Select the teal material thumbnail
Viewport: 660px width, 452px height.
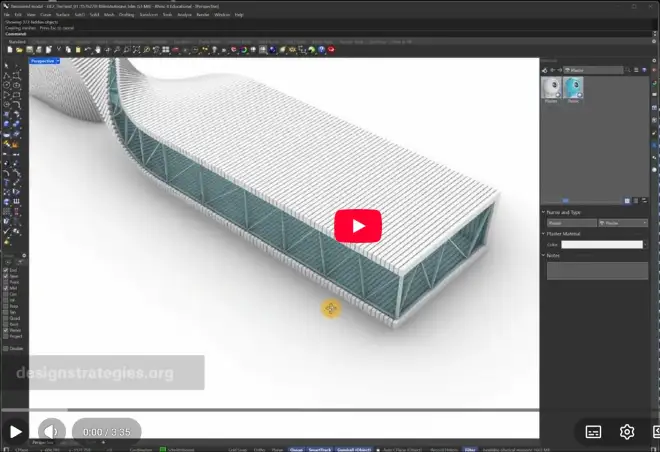click(x=573, y=89)
